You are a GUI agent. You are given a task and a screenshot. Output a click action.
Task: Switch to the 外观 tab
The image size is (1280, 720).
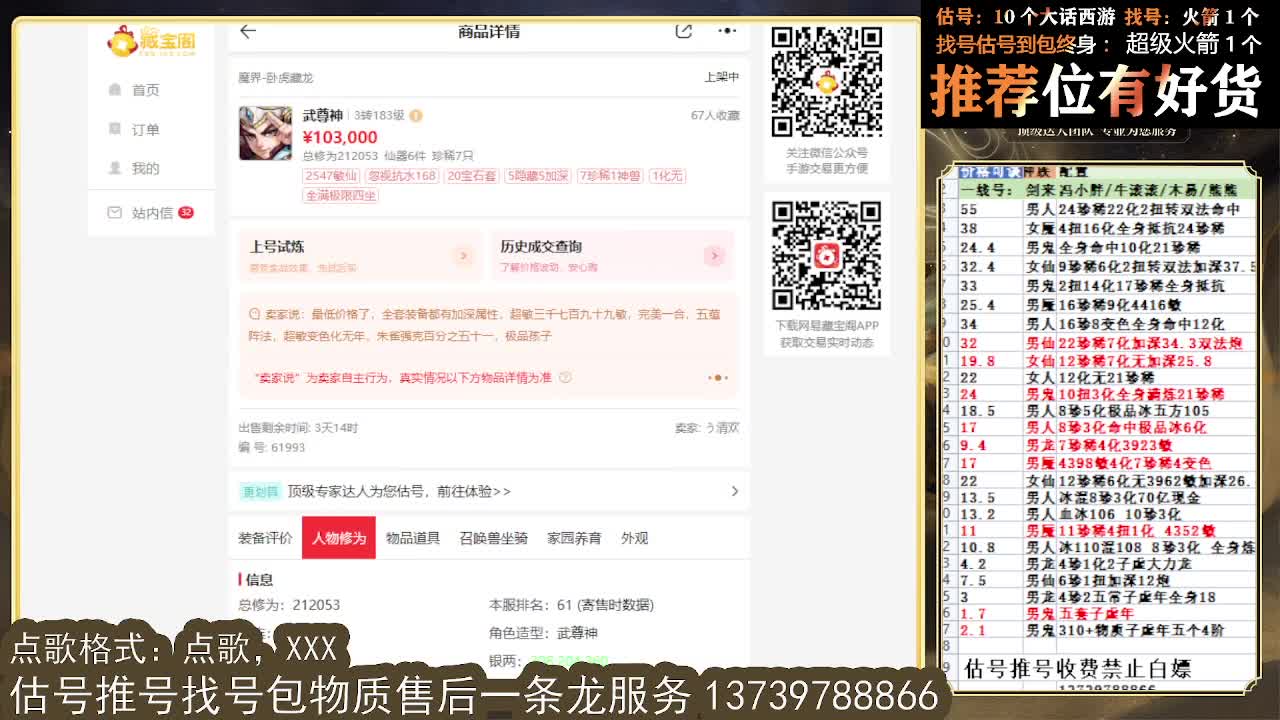(x=634, y=537)
